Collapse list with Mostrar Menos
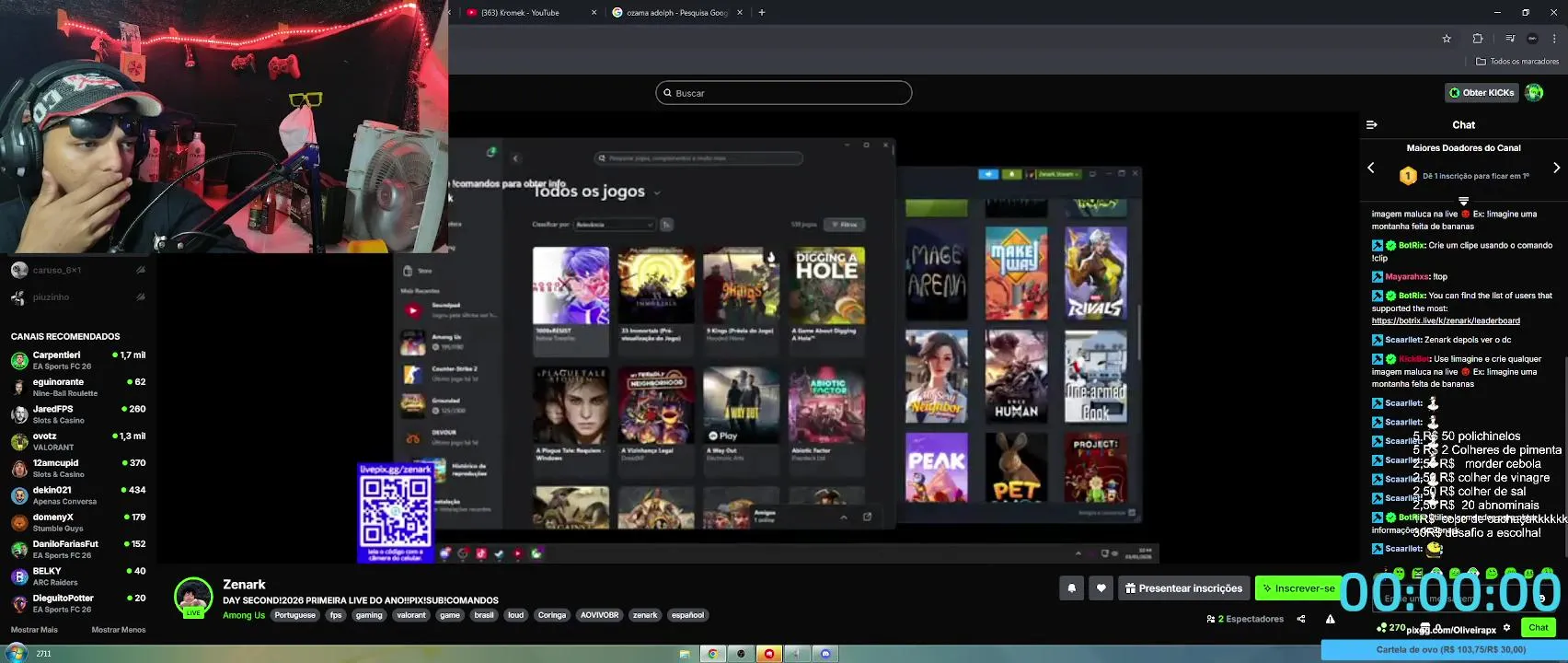Viewport: 1568px width, 663px height. tap(119, 630)
